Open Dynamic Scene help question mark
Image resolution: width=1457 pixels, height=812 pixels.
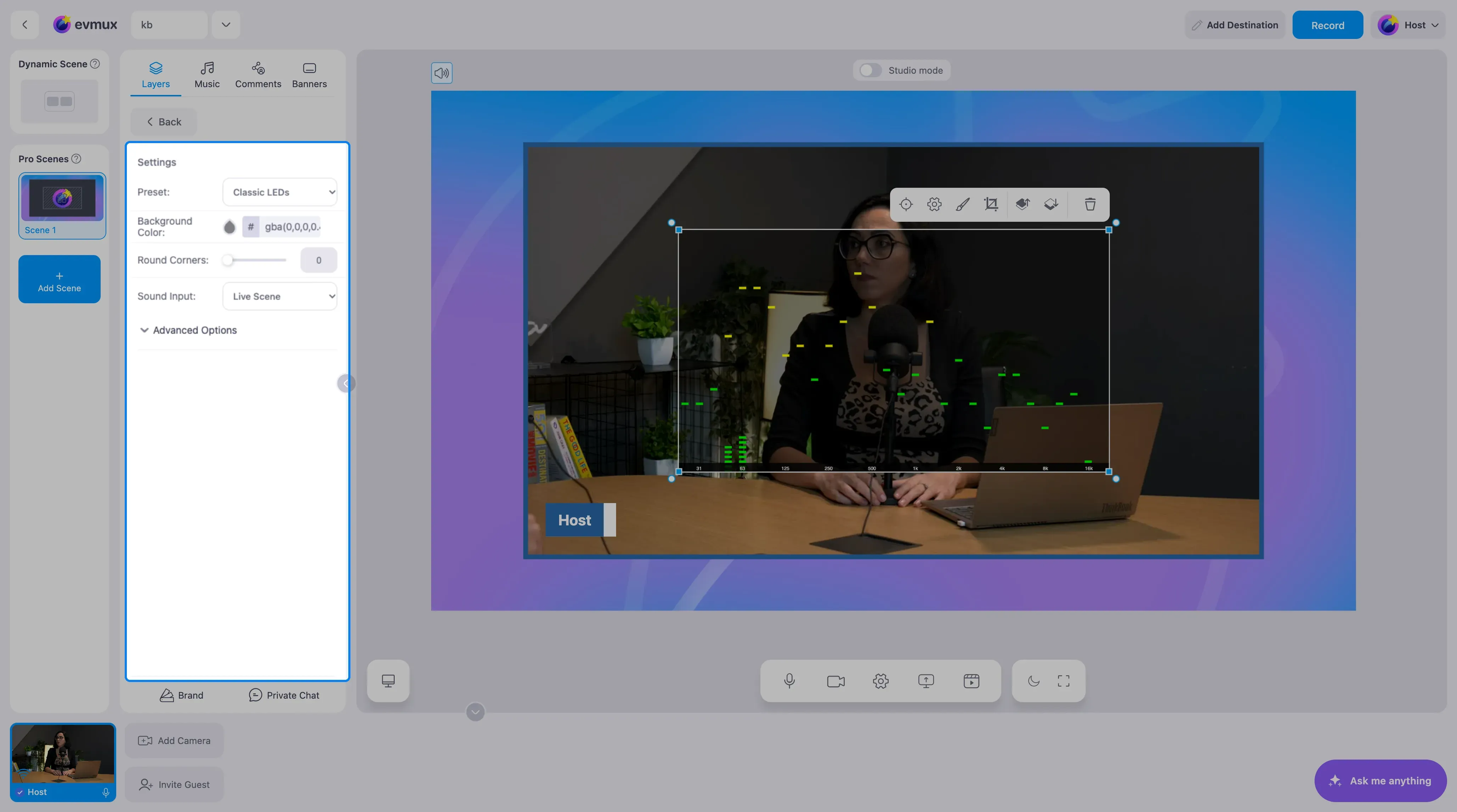(x=95, y=64)
